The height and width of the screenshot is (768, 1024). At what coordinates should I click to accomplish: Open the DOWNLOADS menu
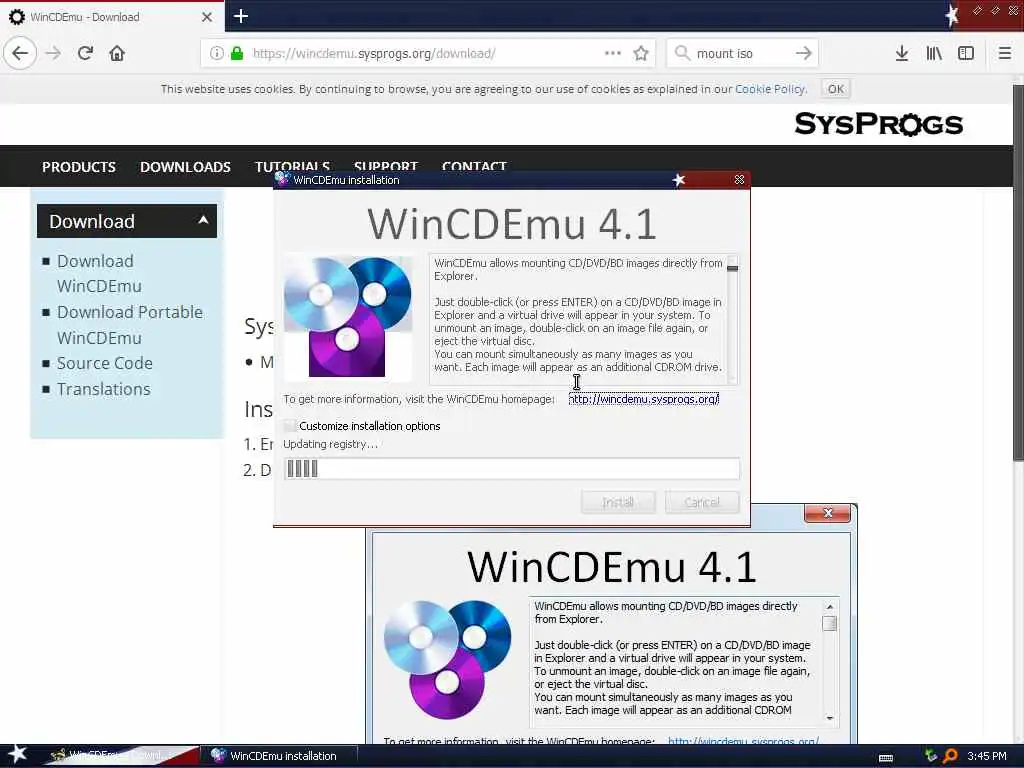point(185,167)
